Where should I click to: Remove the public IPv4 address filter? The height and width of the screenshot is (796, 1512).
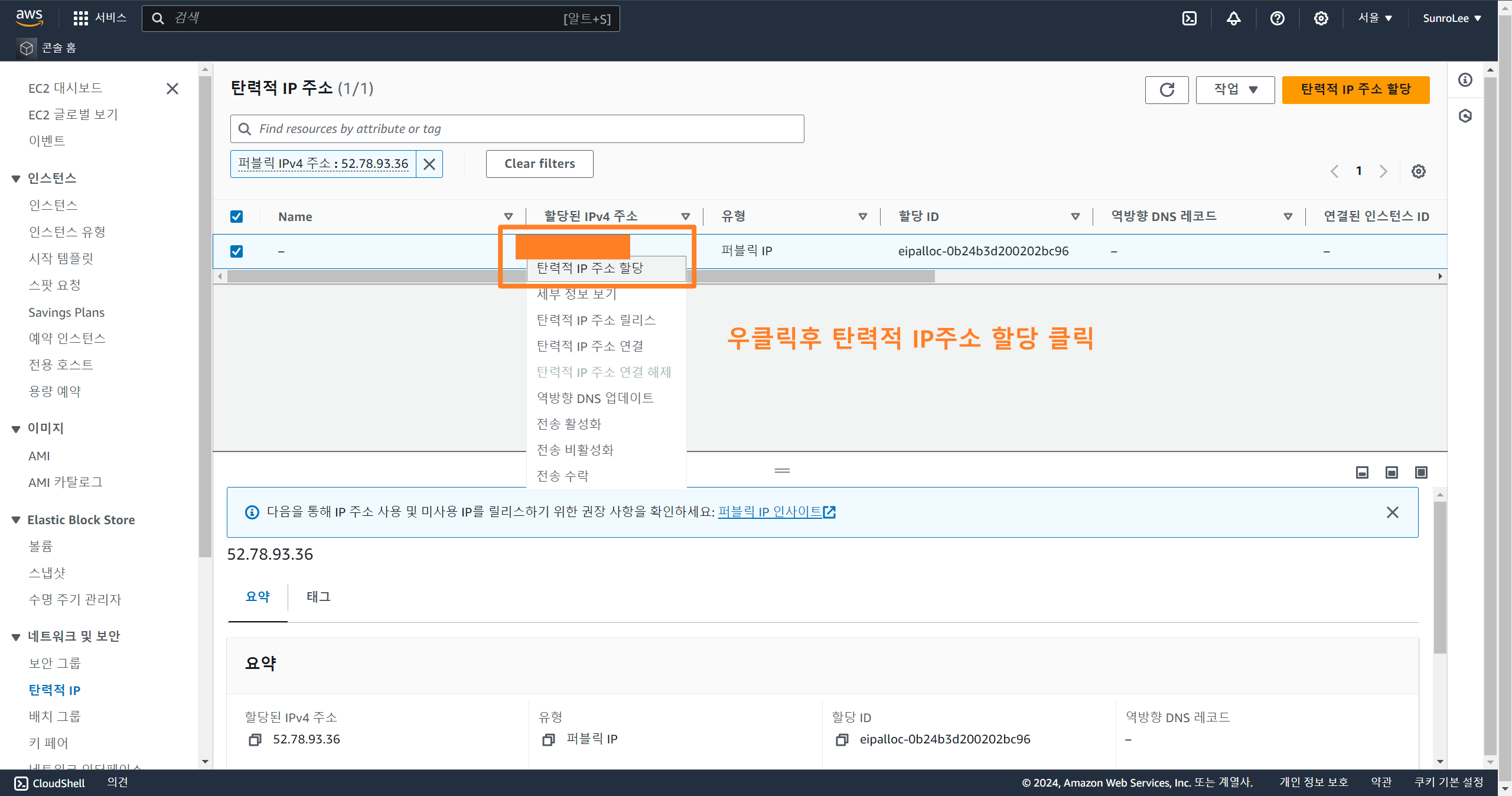coord(429,164)
